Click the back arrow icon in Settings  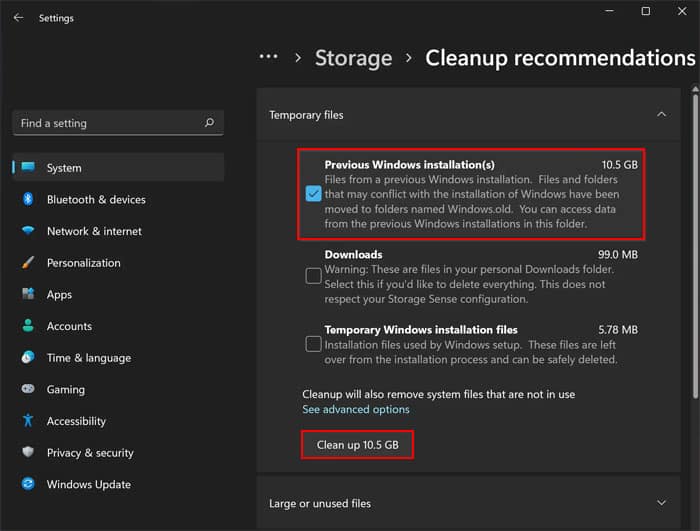pos(18,18)
